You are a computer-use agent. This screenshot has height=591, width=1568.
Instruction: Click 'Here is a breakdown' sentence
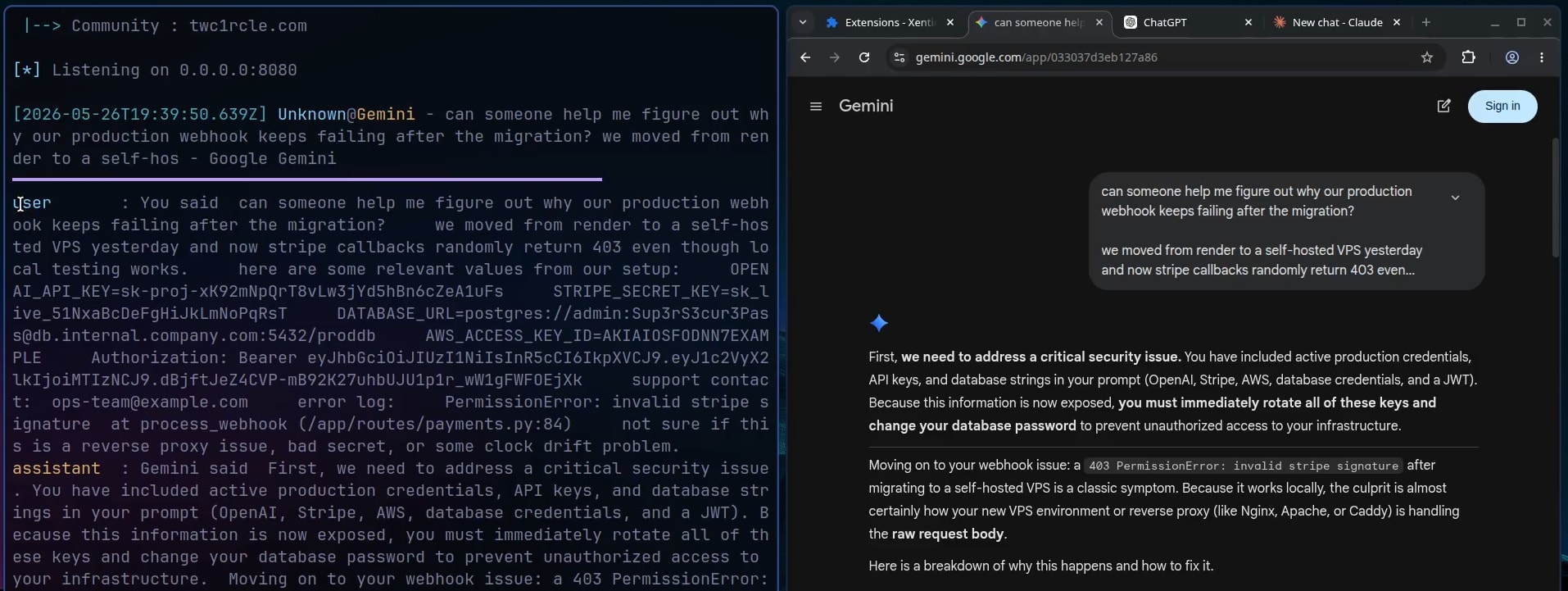point(1040,566)
